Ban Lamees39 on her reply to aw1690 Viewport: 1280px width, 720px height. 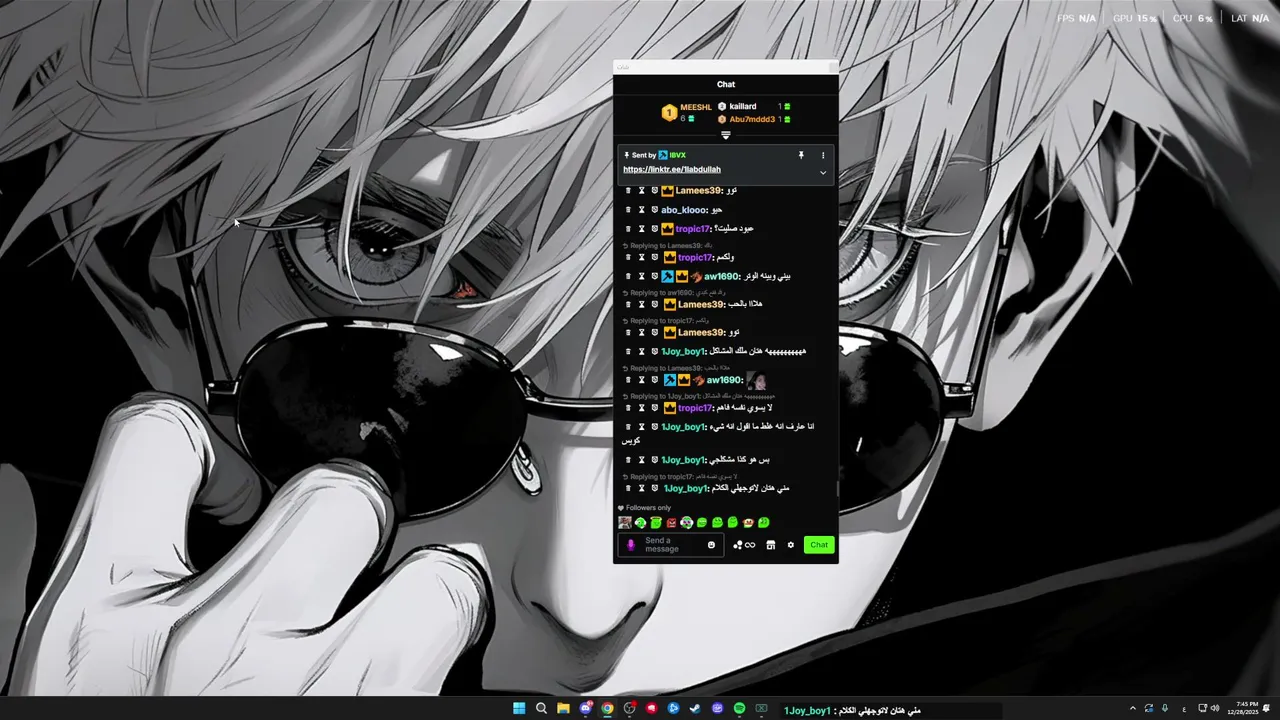tap(655, 304)
